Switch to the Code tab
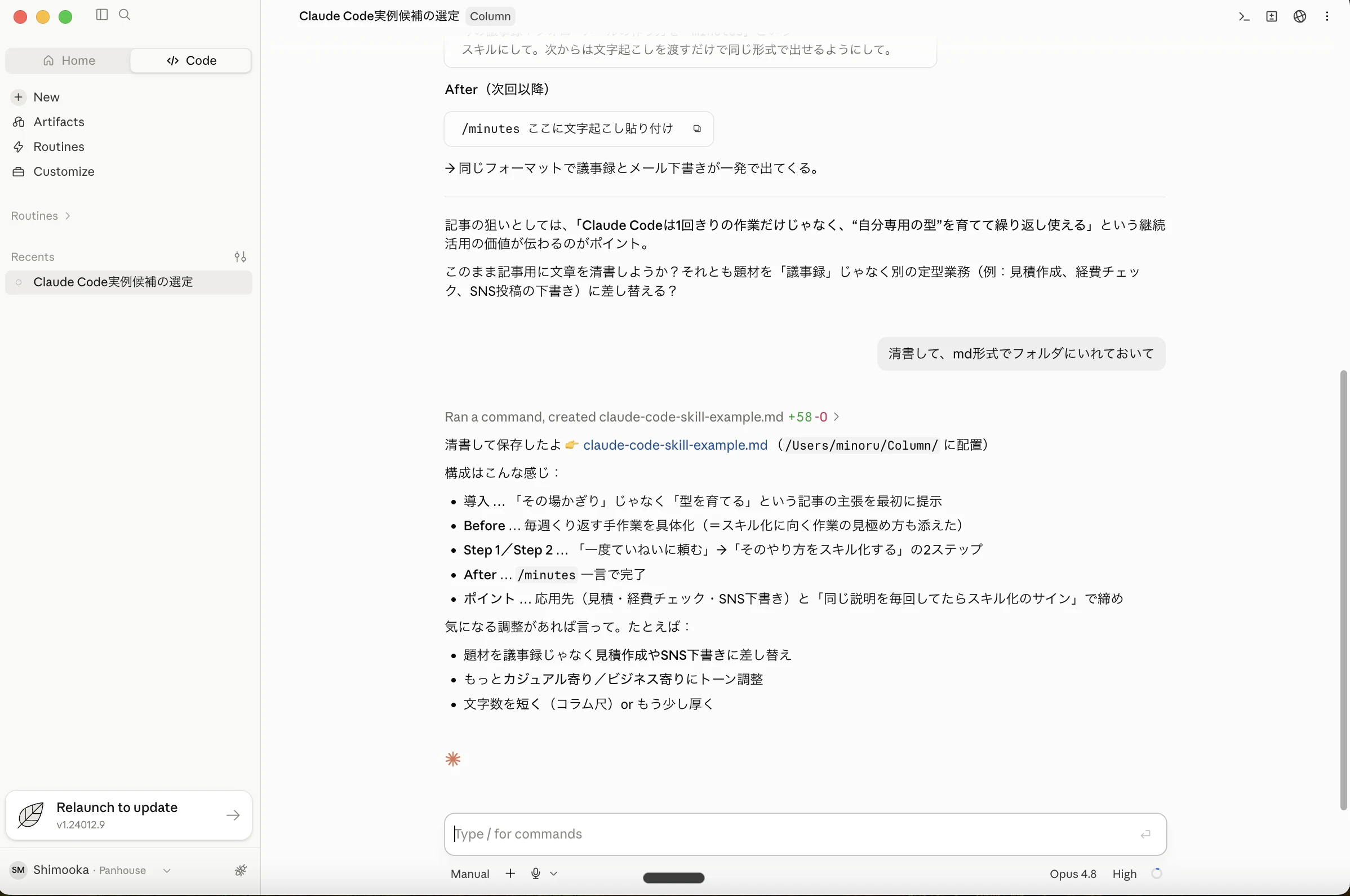The image size is (1350, 896). tap(191, 60)
